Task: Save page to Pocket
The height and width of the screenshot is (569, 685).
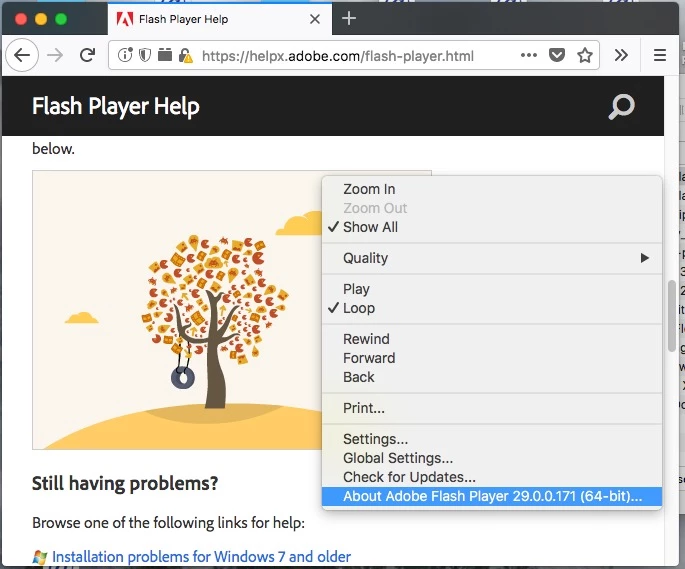Action: point(557,55)
